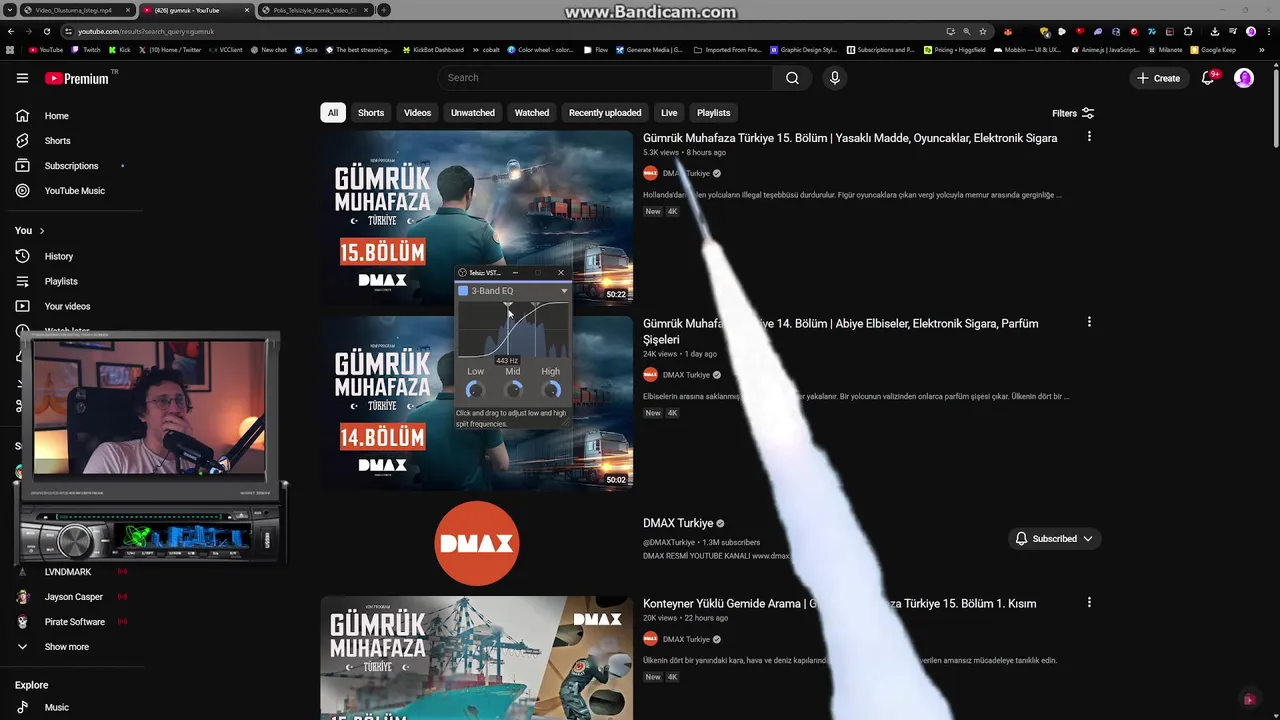
Task: Select the Watched filter chip
Action: [532, 113]
